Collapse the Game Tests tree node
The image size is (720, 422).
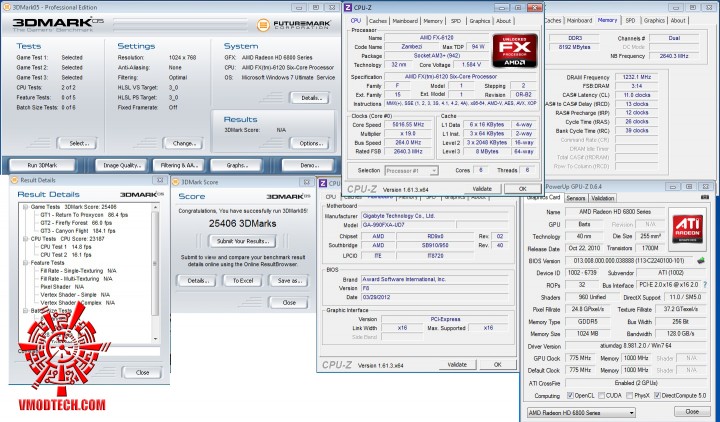coord(26,207)
